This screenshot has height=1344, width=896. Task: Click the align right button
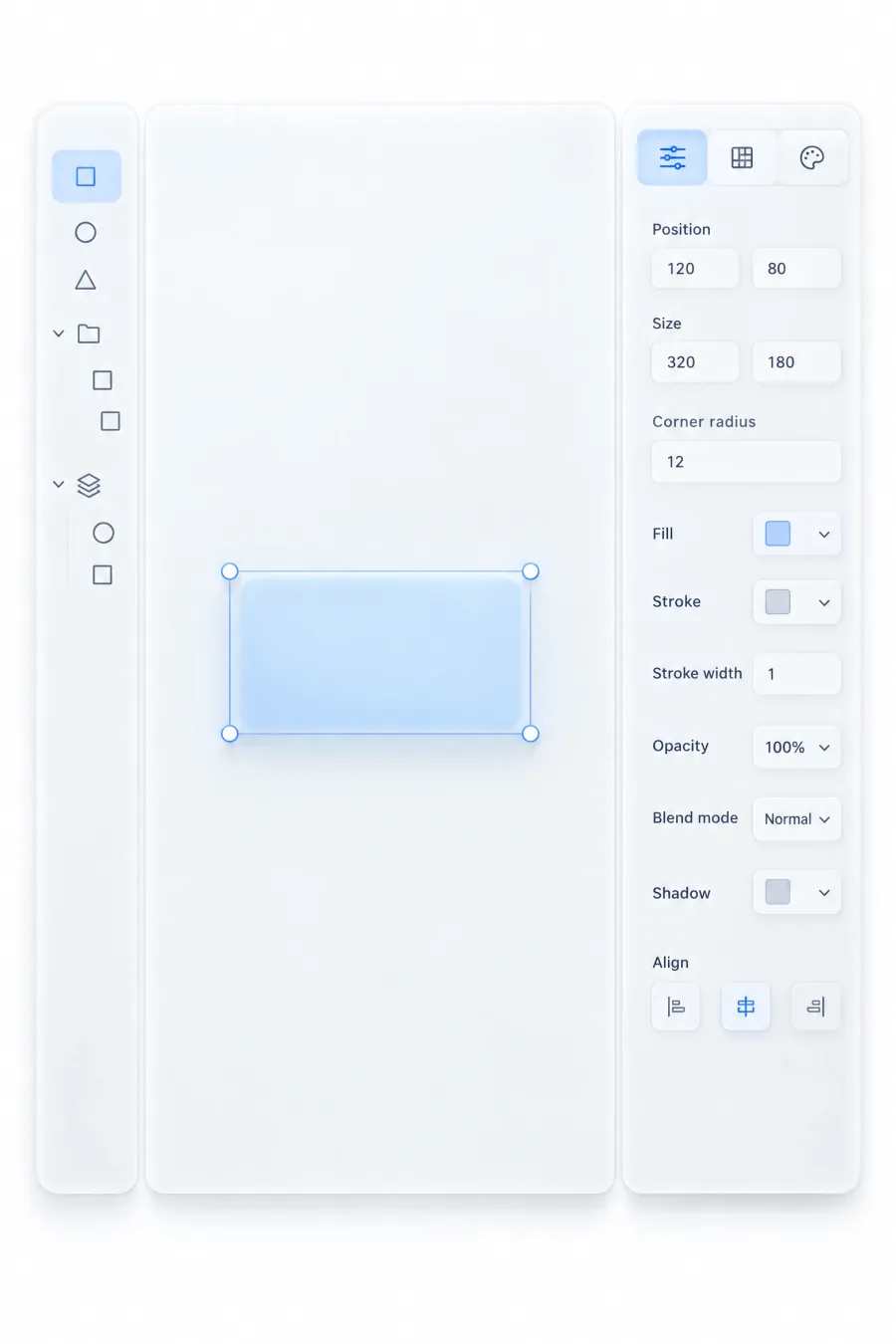(x=815, y=1007)
